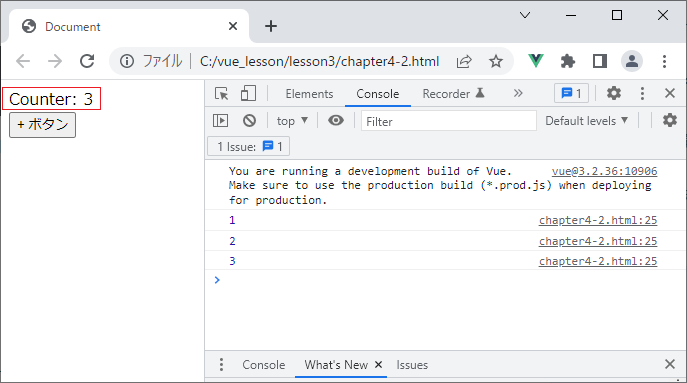
Task: Click the +ボタン button
Action: tap(42, 125)
